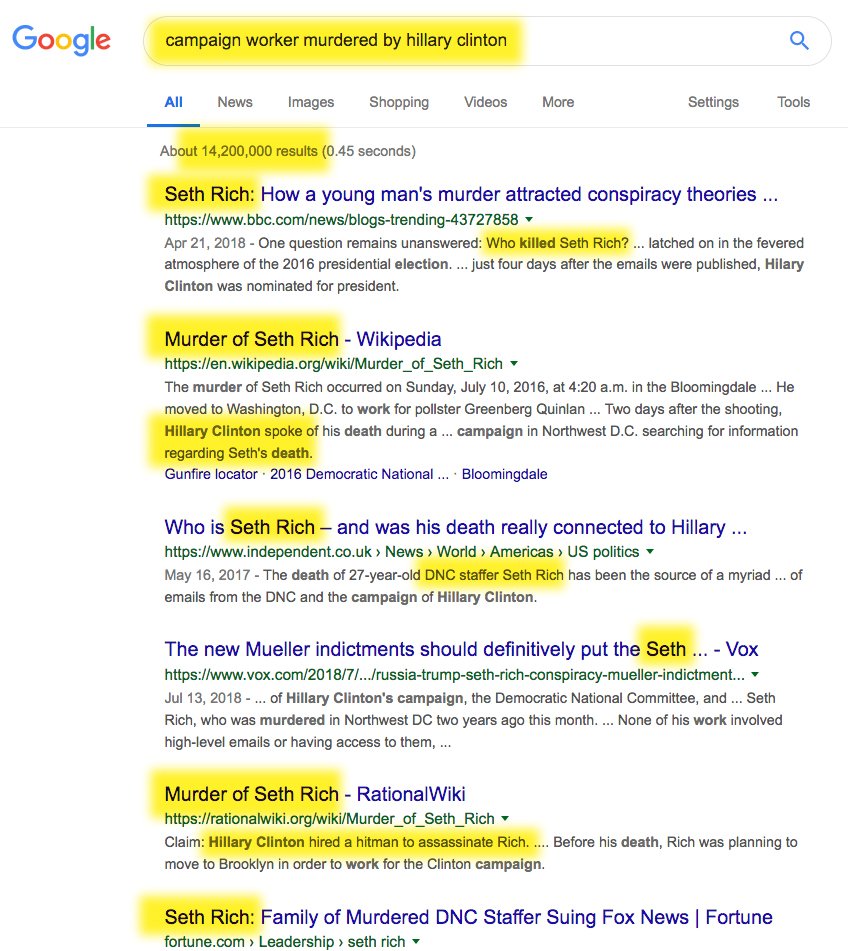Click the rationalwiki.org green URL text
Screen dimensions: 848x951
[329, 818]
